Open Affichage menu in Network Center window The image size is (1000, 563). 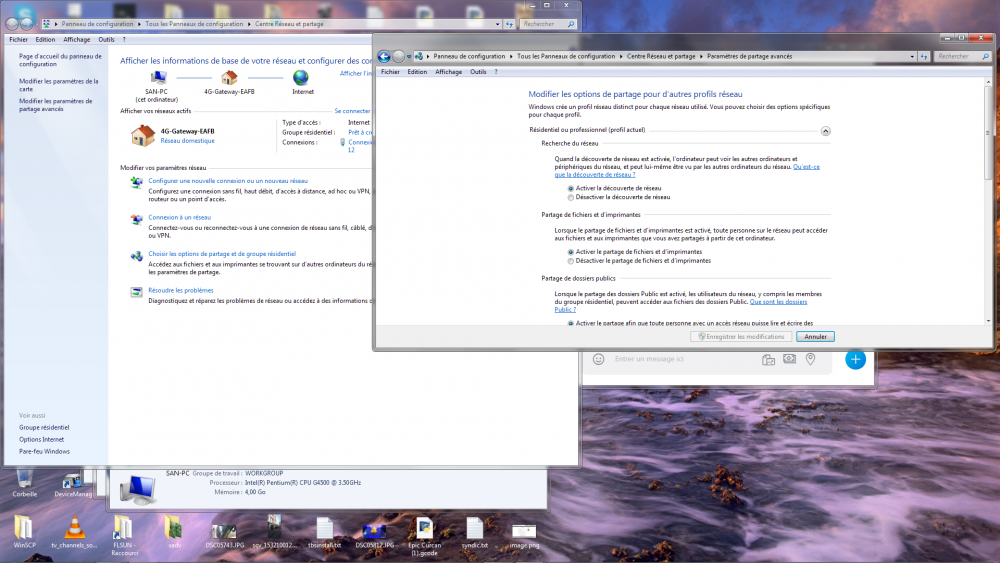[77, 40]
